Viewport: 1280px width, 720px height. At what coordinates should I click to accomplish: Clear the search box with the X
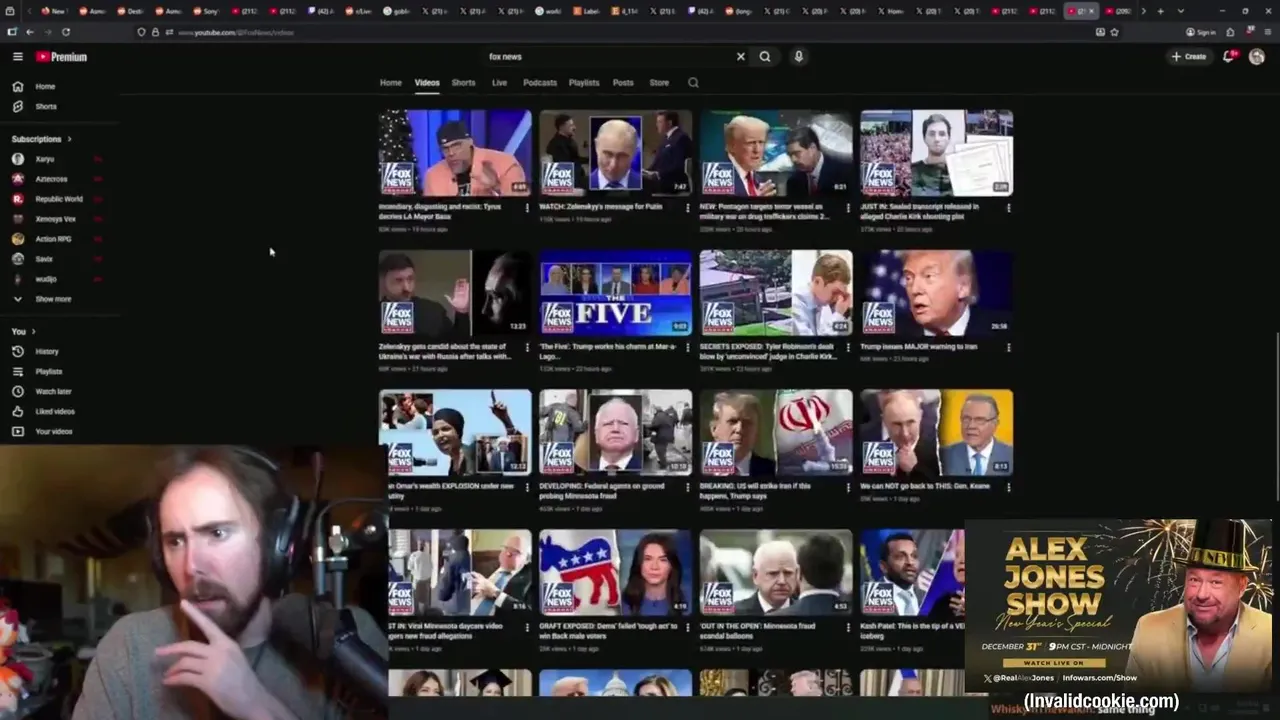pyautogui.click(x=741, y=57)
